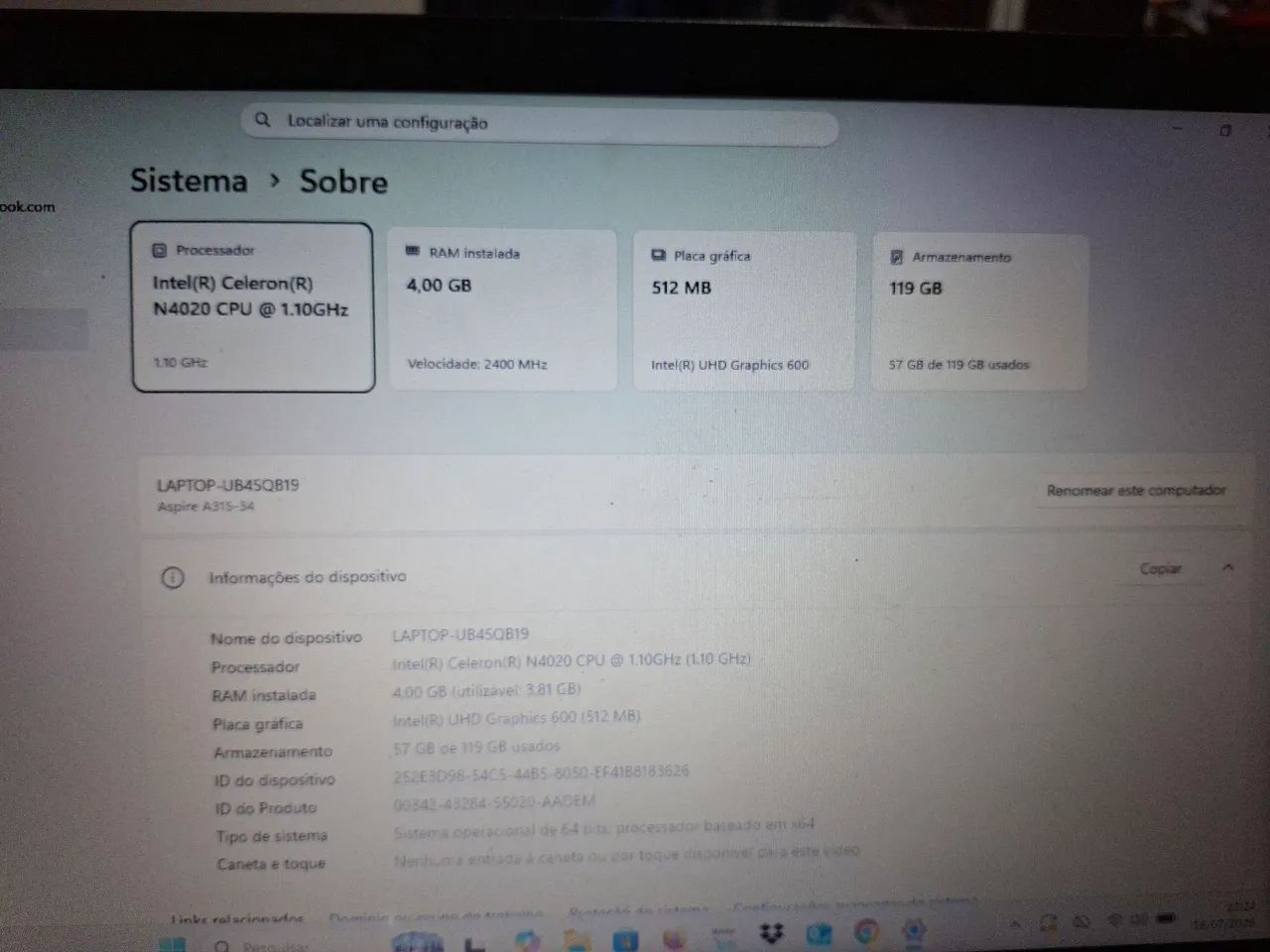Viewport: 1270px width, 952px height.
Task: Click the Copiar button for device info
Action: (x=1160, y=568)
